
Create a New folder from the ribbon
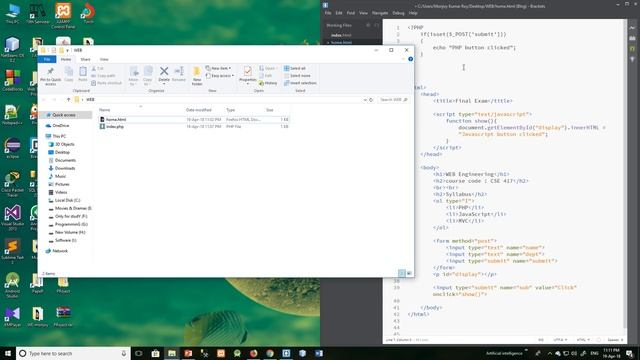(197, 76)
